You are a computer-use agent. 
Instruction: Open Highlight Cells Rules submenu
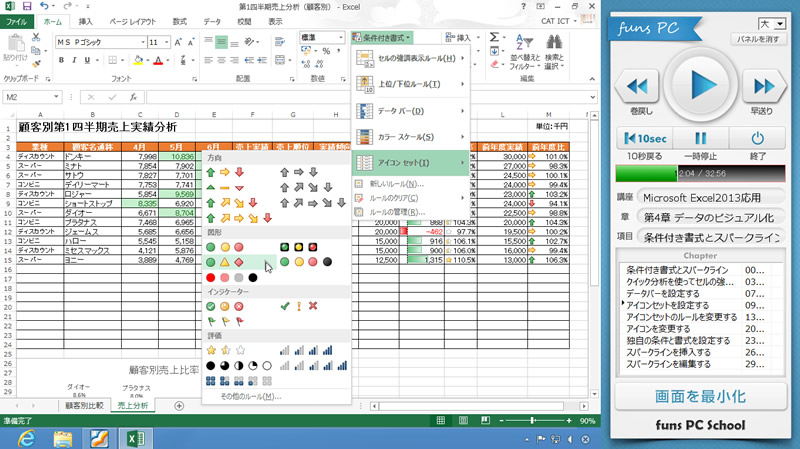[411, 58]
